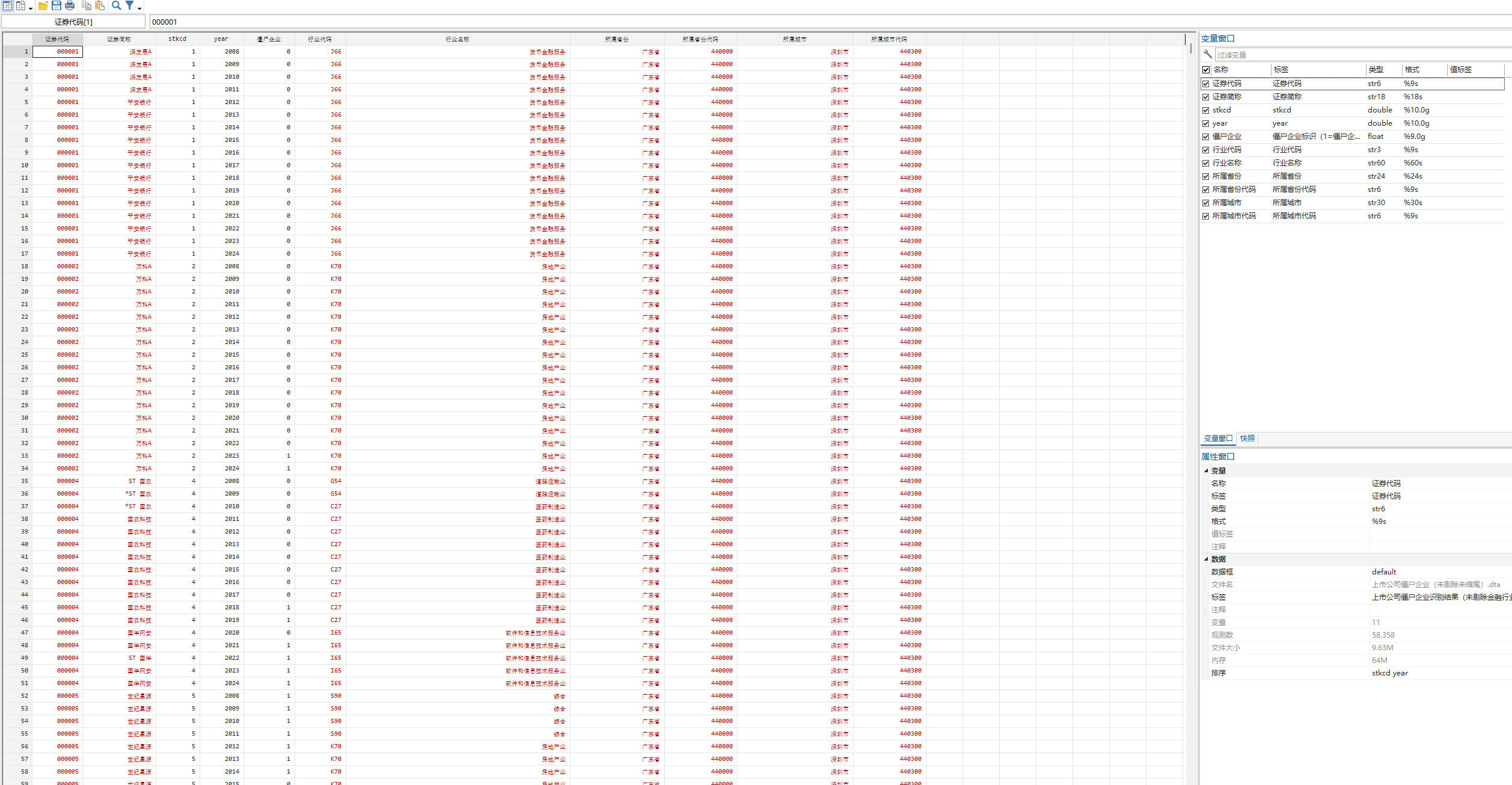Copy selection using copy icon

87,5
